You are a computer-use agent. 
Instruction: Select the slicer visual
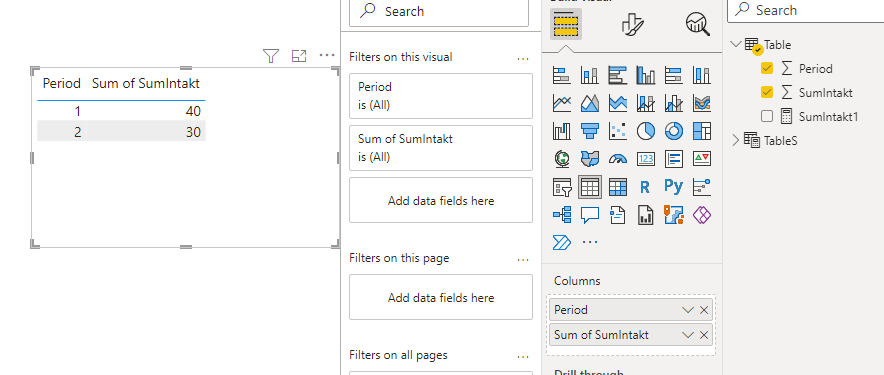click(562, 187)
